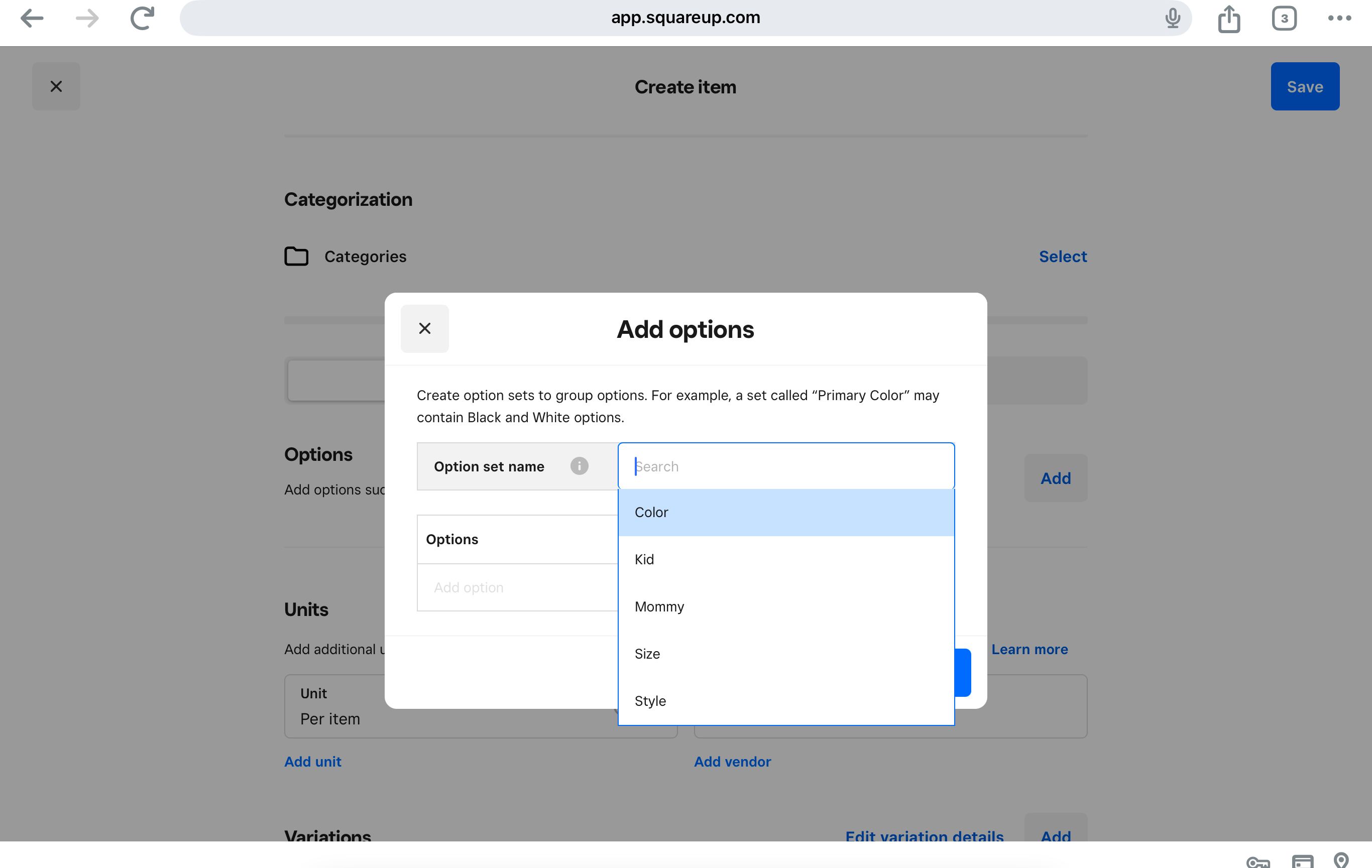
Task: Tap the microphone icon in address bar
Action: [x=1173, y=18]
